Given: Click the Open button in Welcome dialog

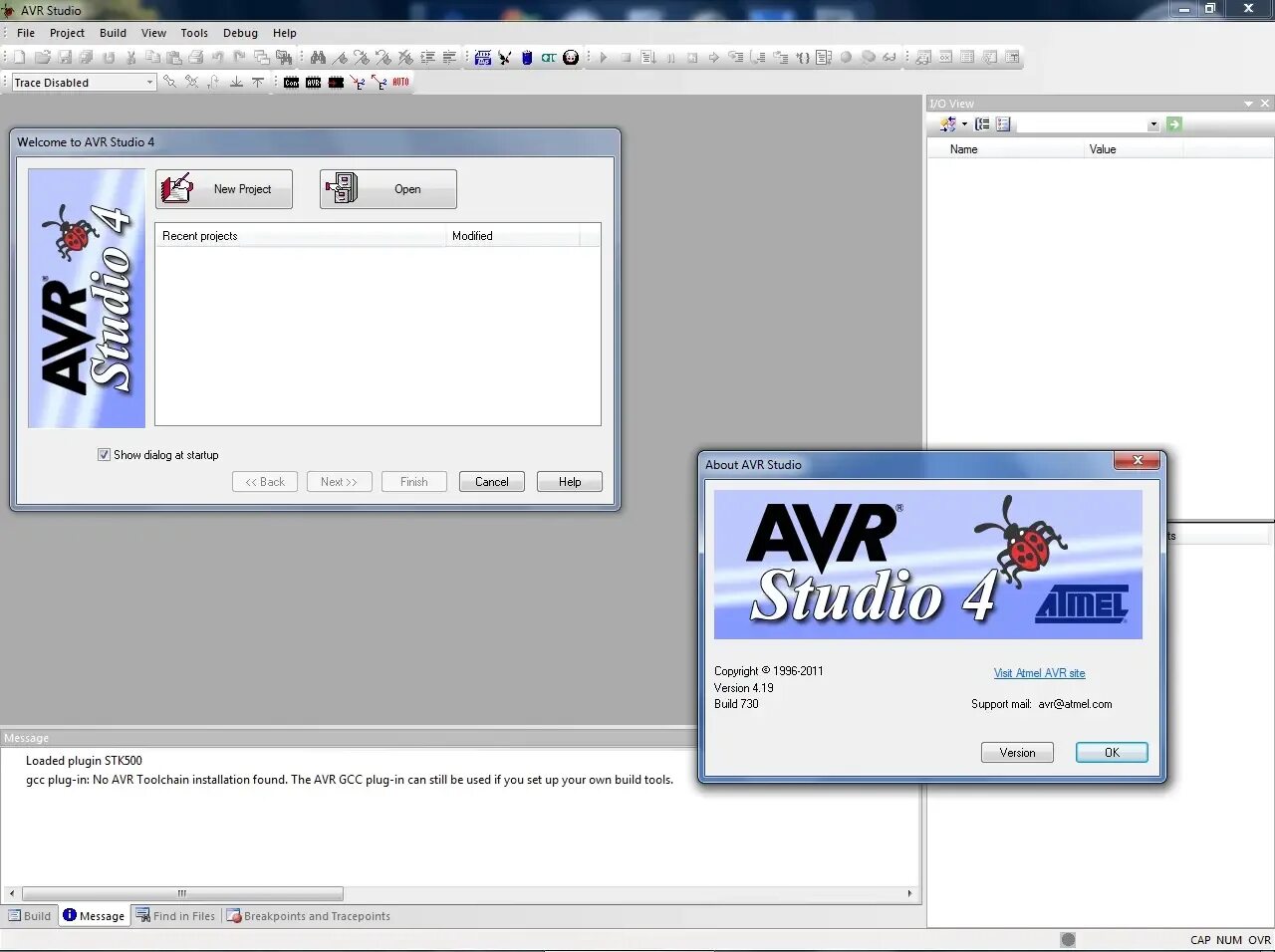Looking at the screenshot, I should [x=388, y=189].
